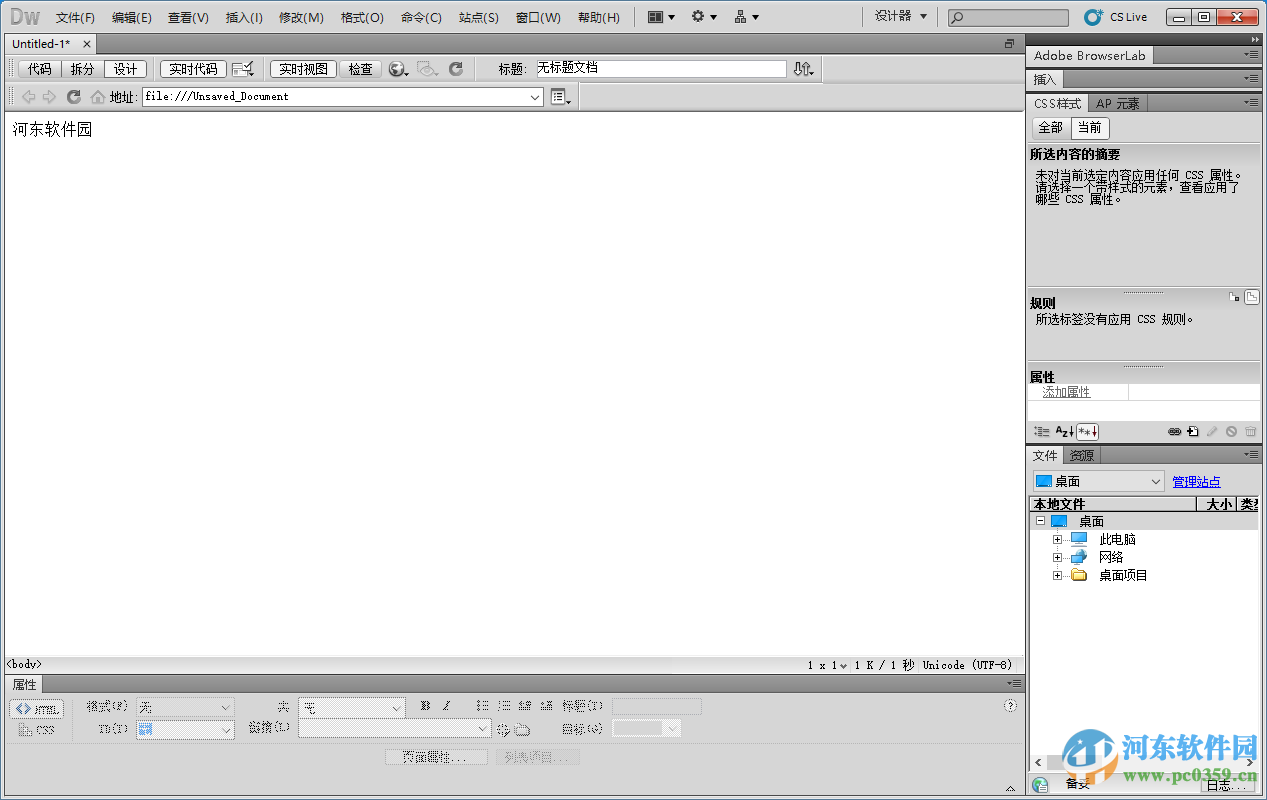This screenshot has height=800, width=1267.
Task: Click the 页面属性 button
Action: point(436,756)
